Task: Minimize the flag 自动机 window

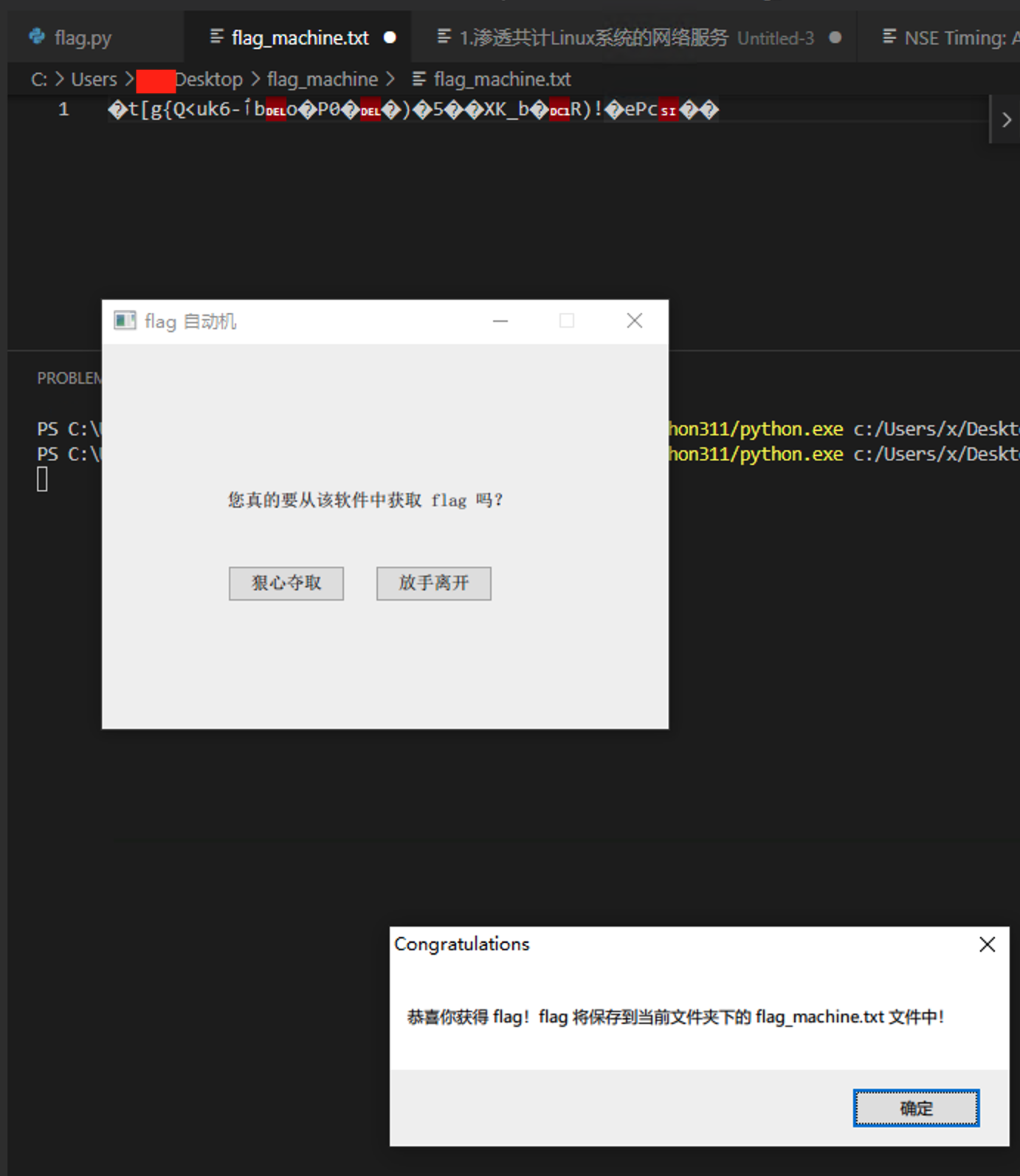Action: (x=500, y=321)
